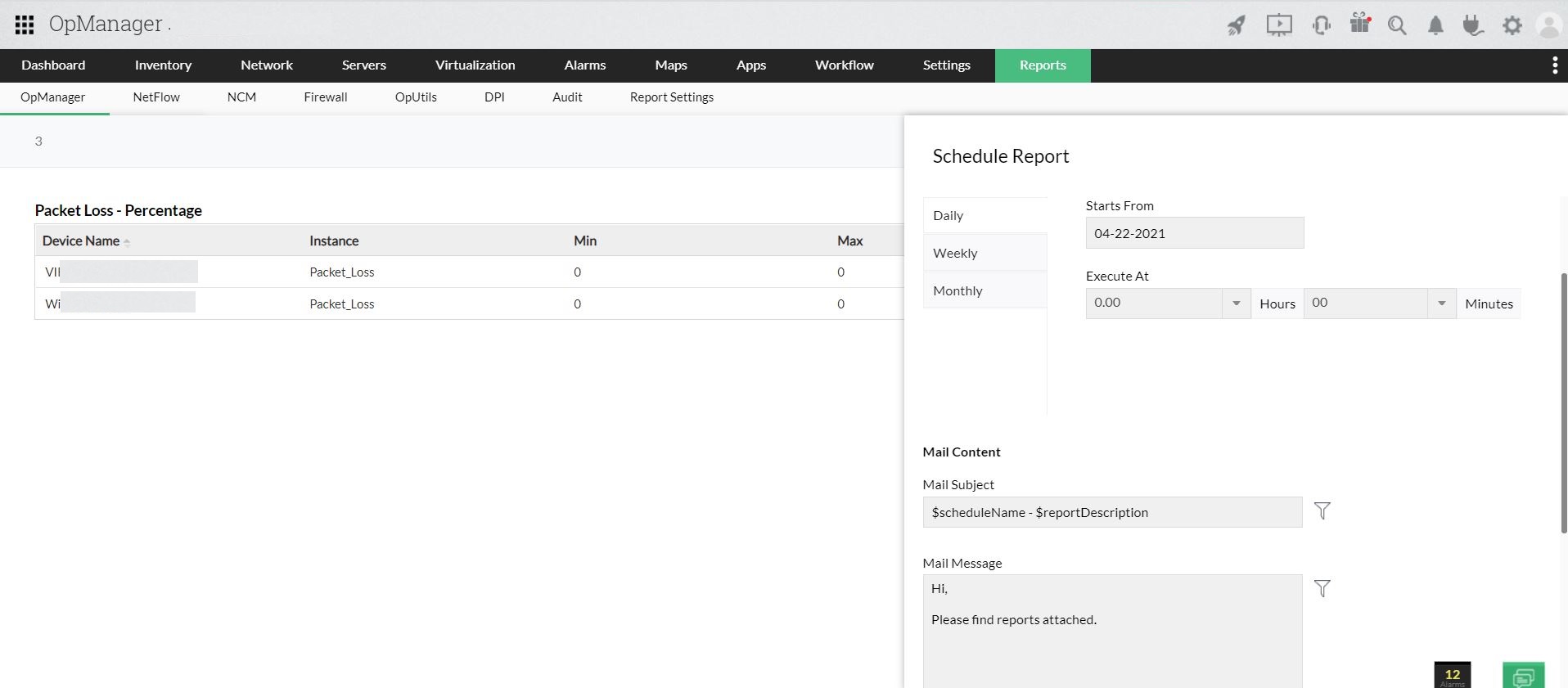Open the apps grid launcher icon
This screenshot has width=1568, height=688.
click(25, 25)
